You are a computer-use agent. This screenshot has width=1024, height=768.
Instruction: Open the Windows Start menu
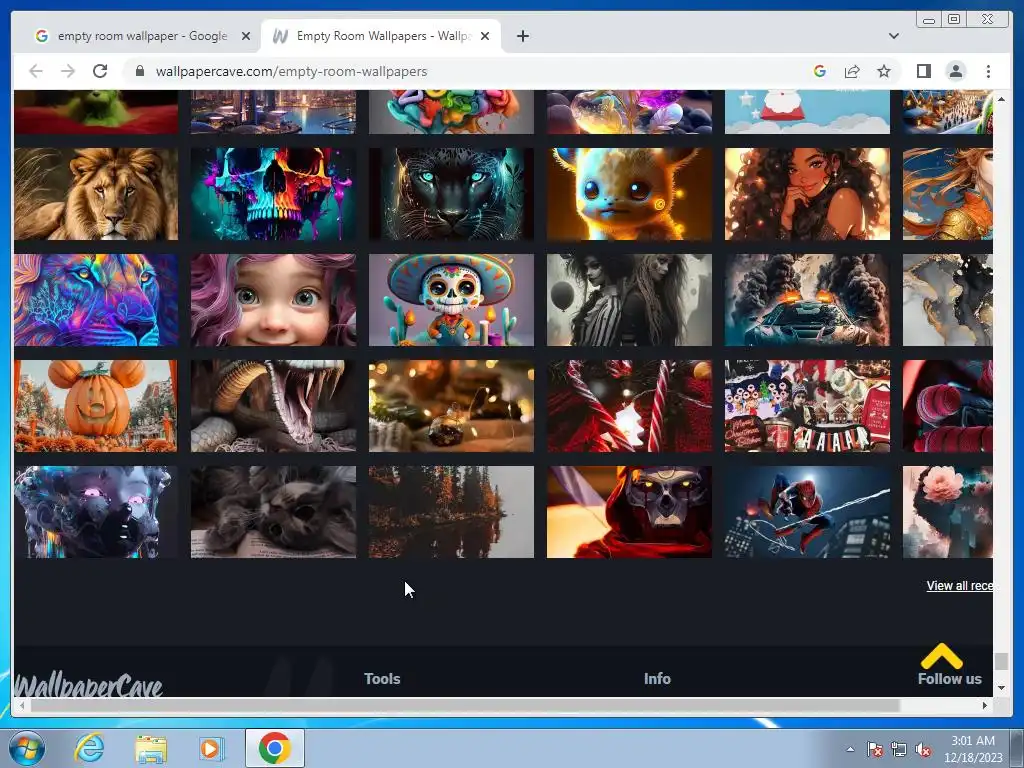(27, 748)
